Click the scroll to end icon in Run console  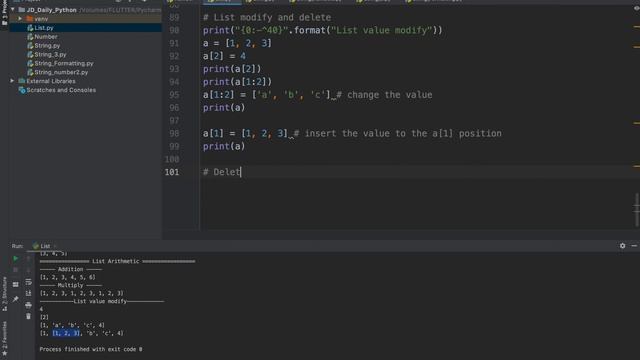coord(28,293)
